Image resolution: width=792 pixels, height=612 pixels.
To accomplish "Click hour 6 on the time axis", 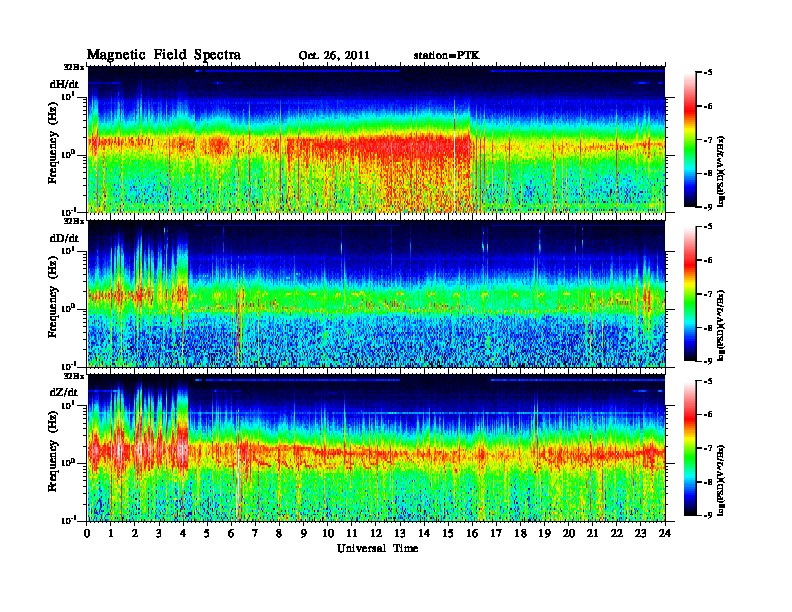I will (x=231, y=533).
